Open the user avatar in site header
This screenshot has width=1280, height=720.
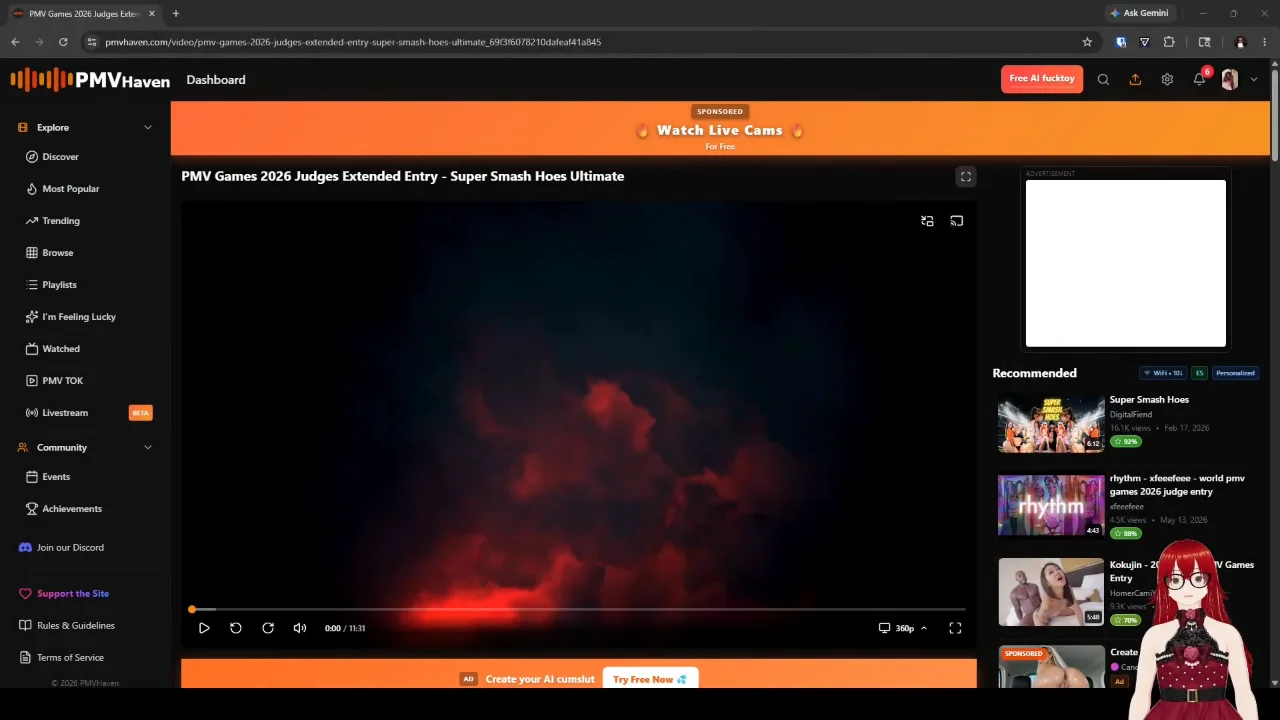click(1230, 80)
